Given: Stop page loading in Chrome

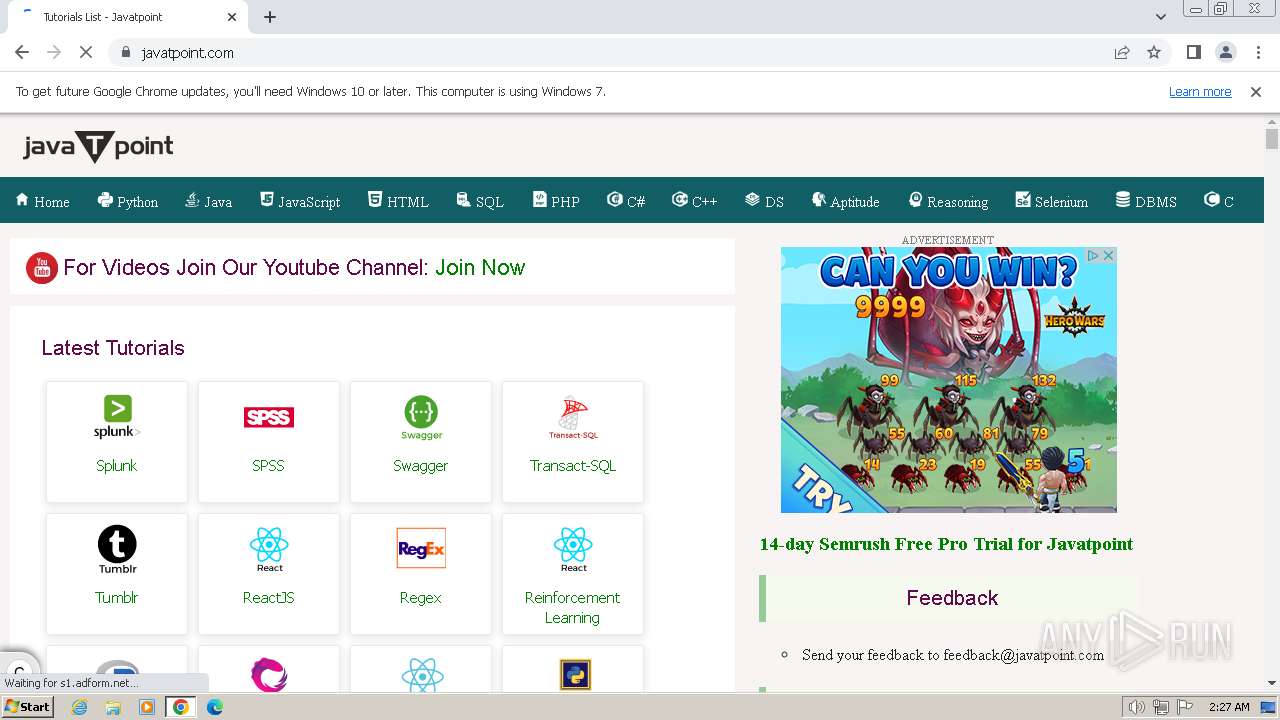Looking at the screenshot, I should coord(86,52).
